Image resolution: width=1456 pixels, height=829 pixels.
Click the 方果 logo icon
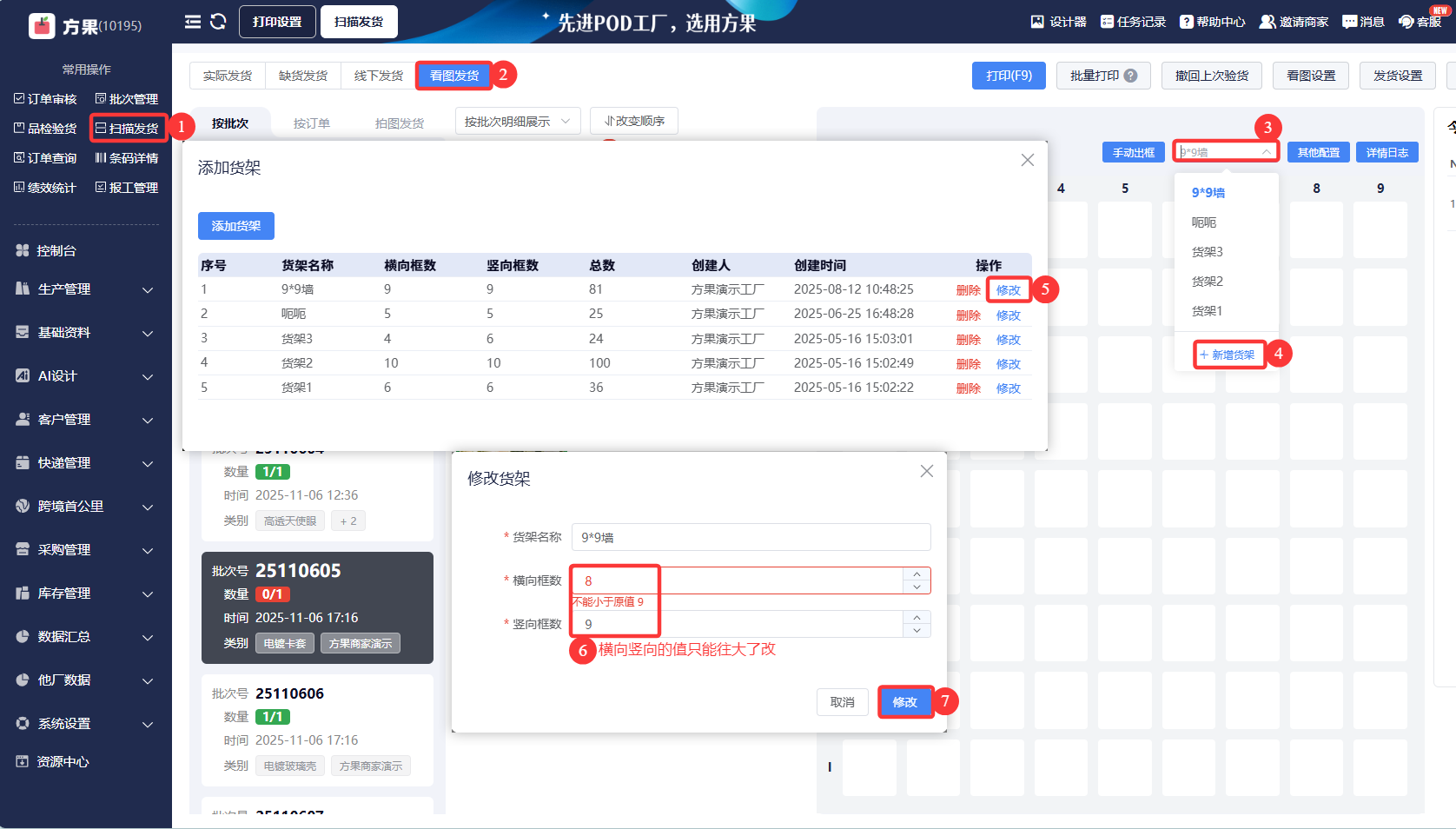[42, 26]
